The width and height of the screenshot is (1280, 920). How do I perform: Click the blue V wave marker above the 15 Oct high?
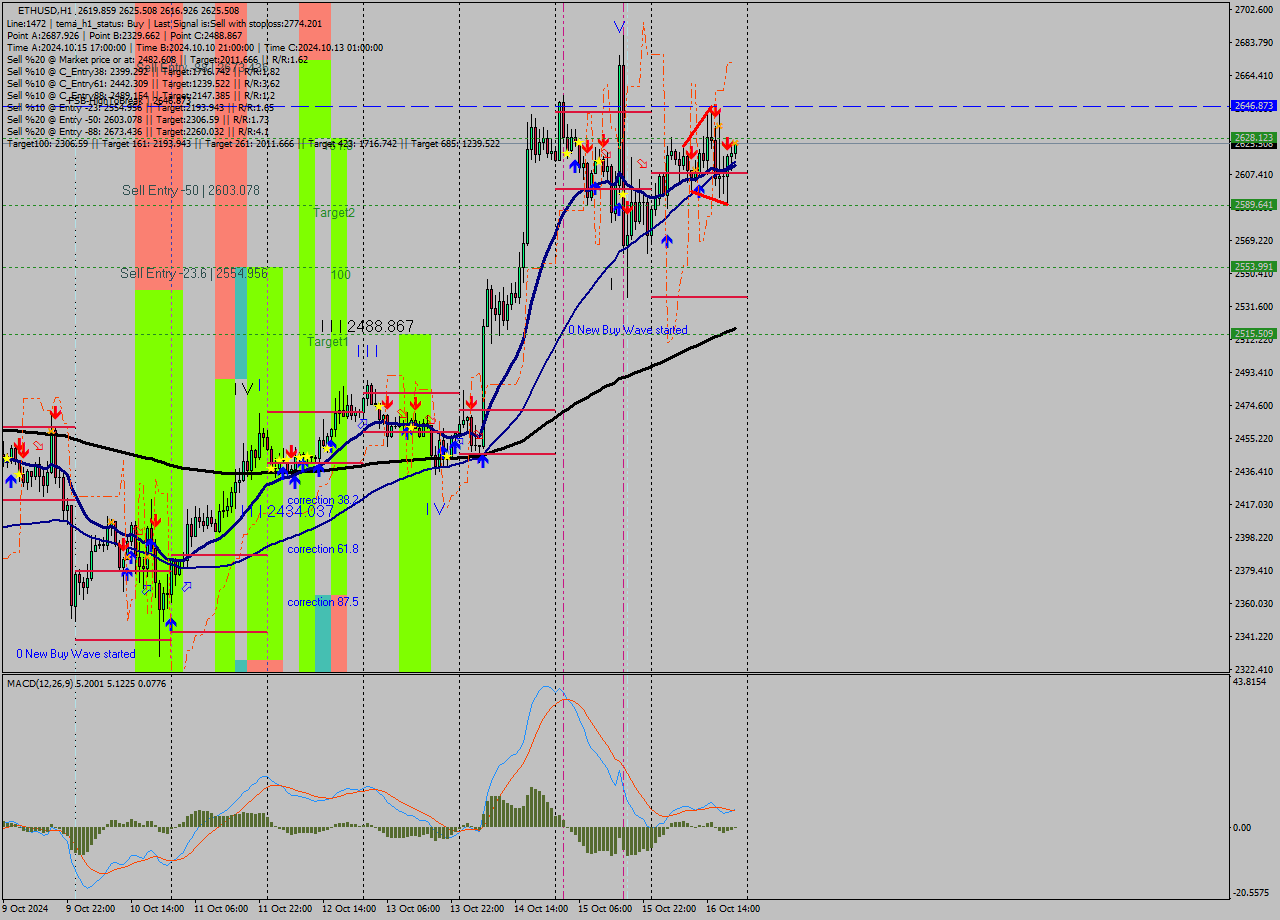click(x=620, y=27)
